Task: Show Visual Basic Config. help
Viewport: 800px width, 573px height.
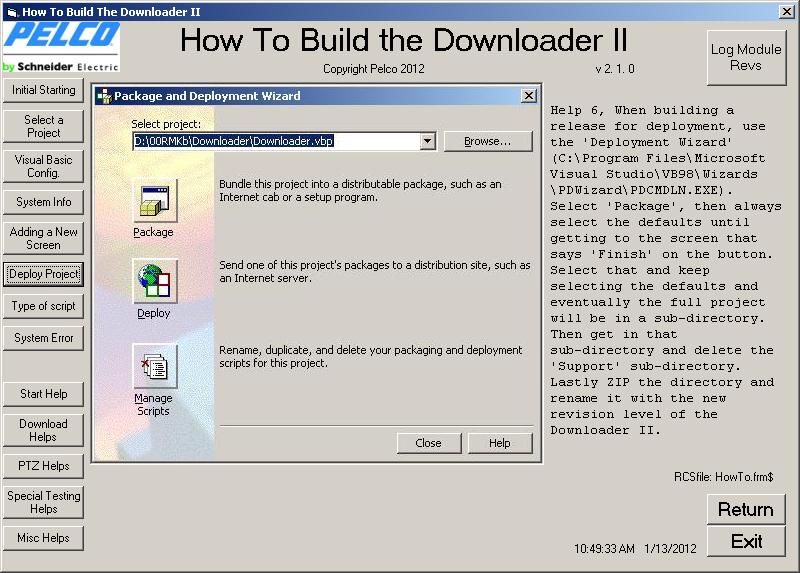Action: coord(43,166)
